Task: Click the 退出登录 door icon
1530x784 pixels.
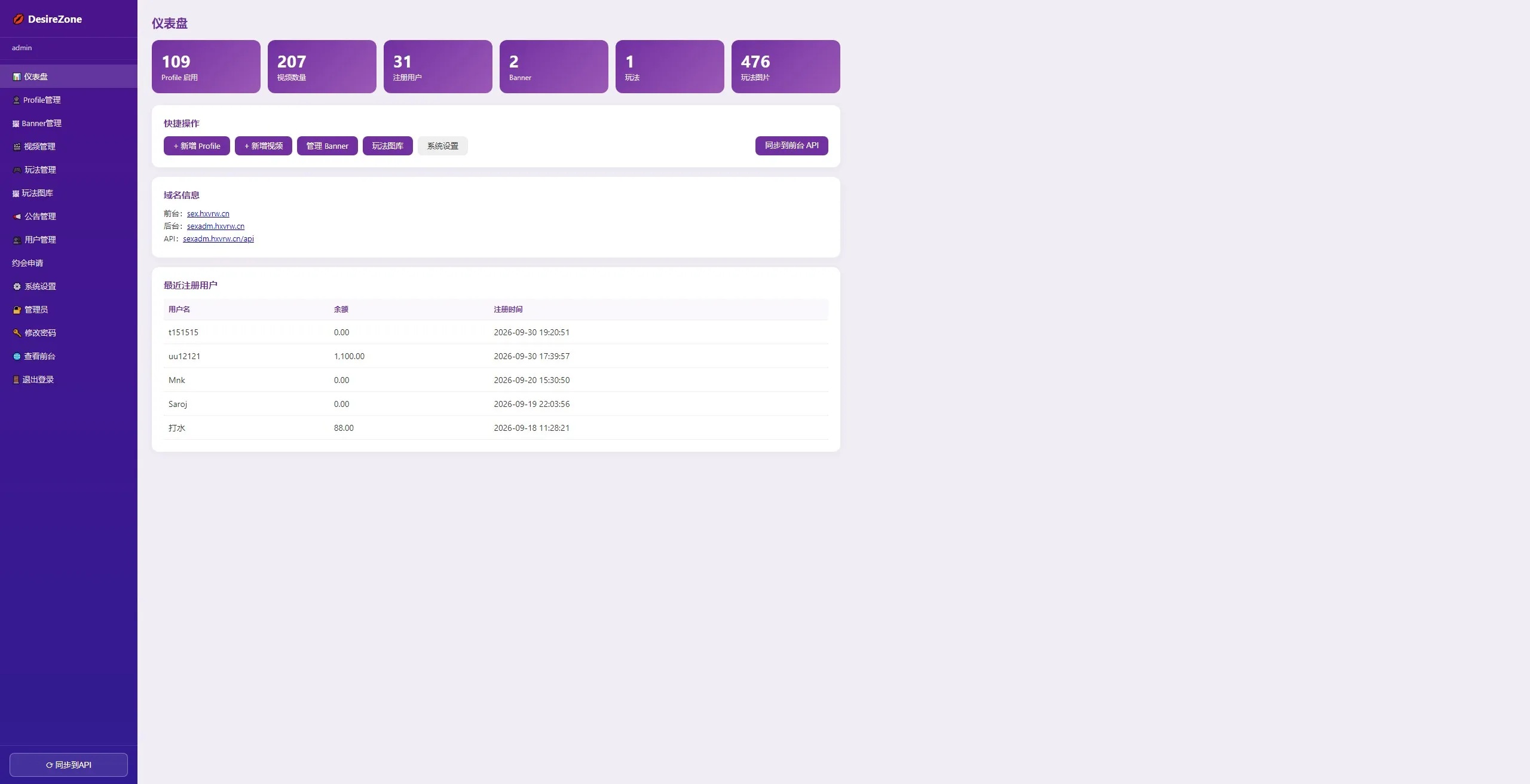Action: (16, 379)
